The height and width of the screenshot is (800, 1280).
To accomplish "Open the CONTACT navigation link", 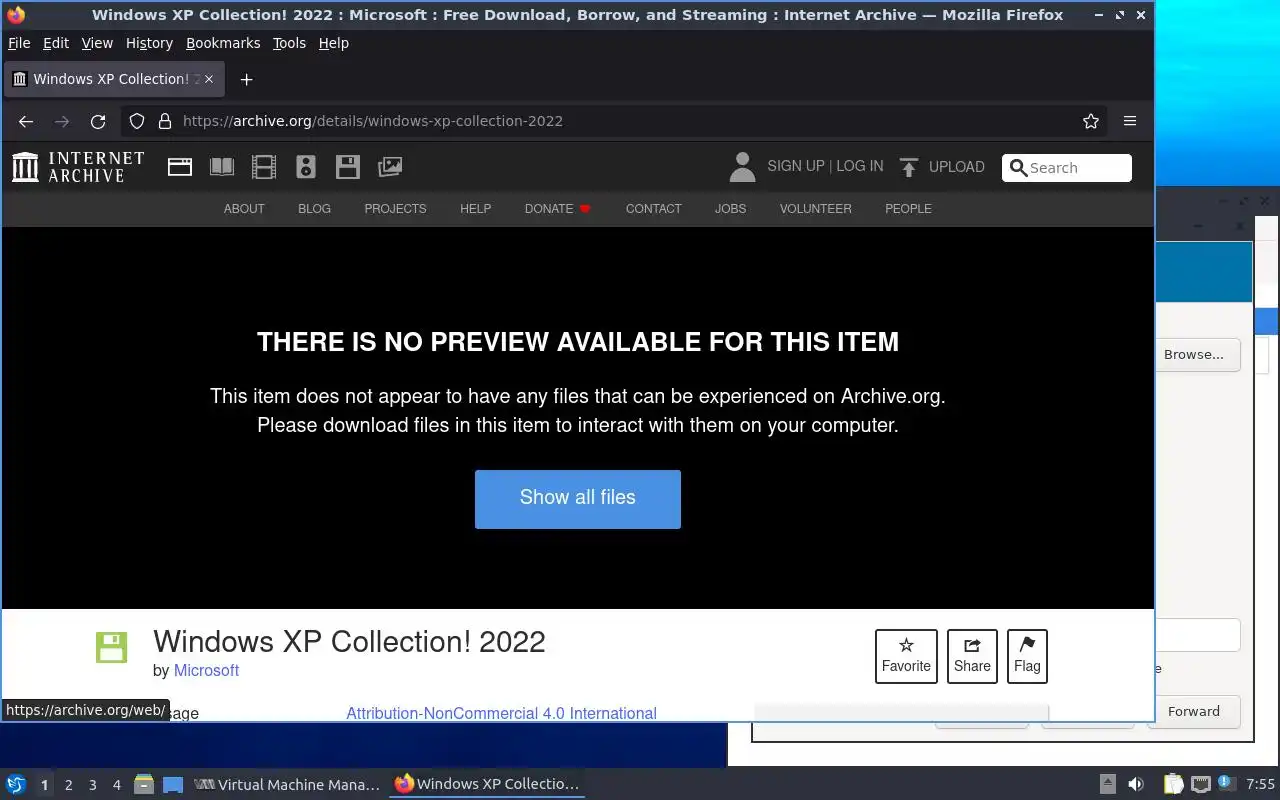I will (x=653, y=208).
